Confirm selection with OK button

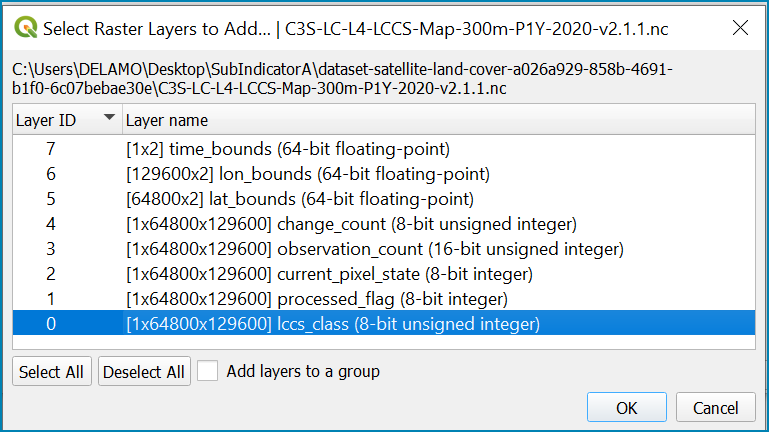pyautogui.click(x=626, y=407)
